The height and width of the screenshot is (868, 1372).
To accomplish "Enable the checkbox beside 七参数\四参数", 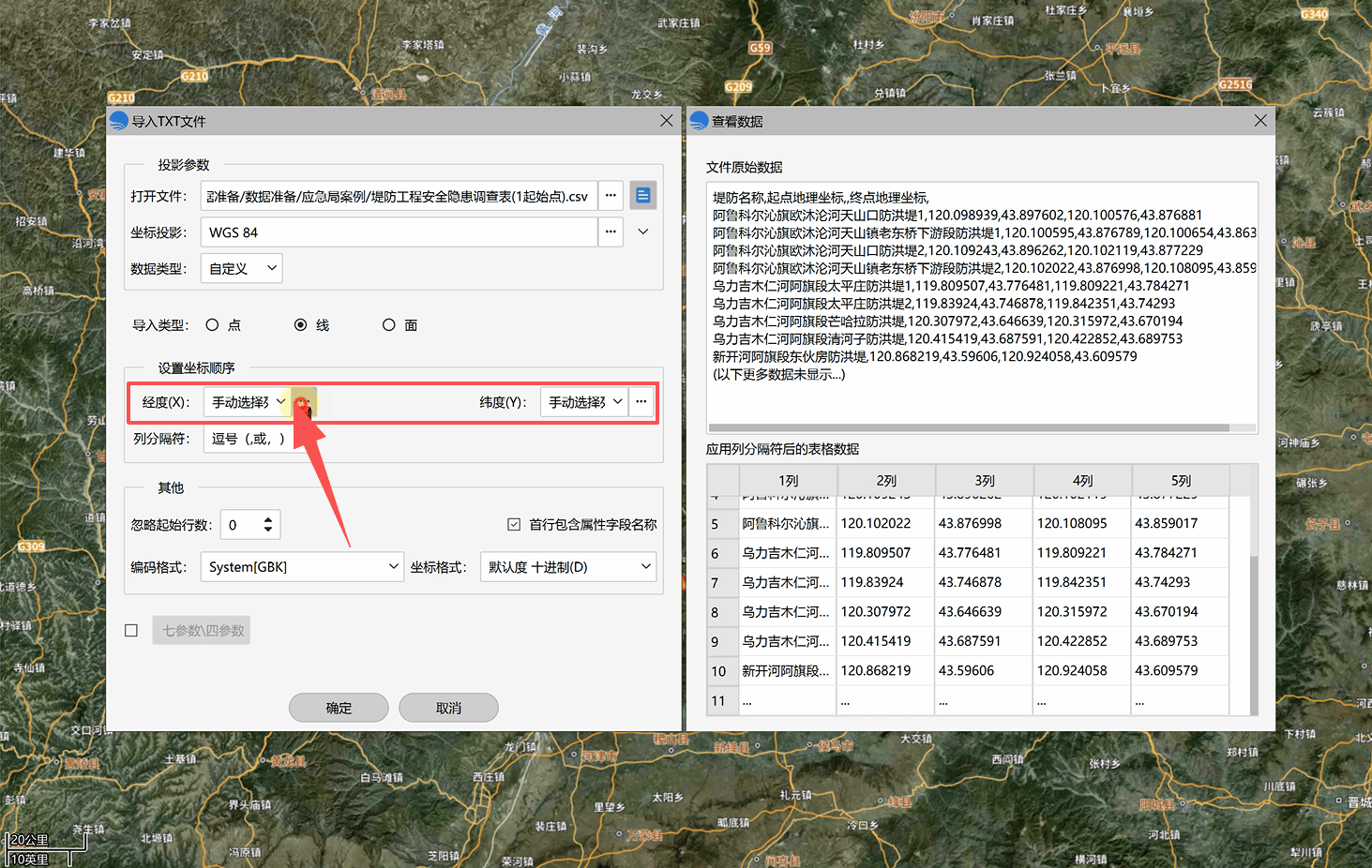I will [131, 630].
